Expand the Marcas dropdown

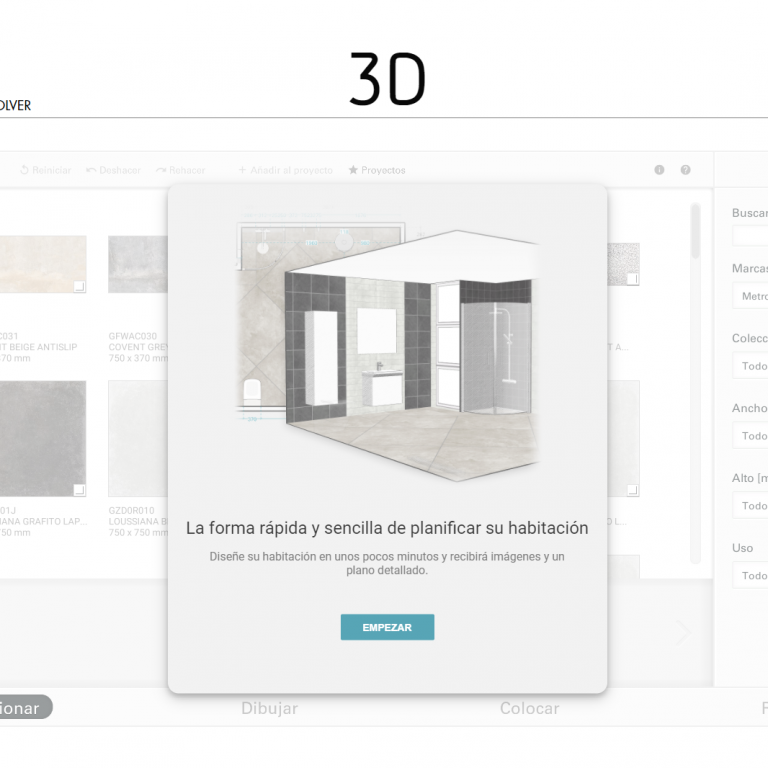click(x=752, y=296)
